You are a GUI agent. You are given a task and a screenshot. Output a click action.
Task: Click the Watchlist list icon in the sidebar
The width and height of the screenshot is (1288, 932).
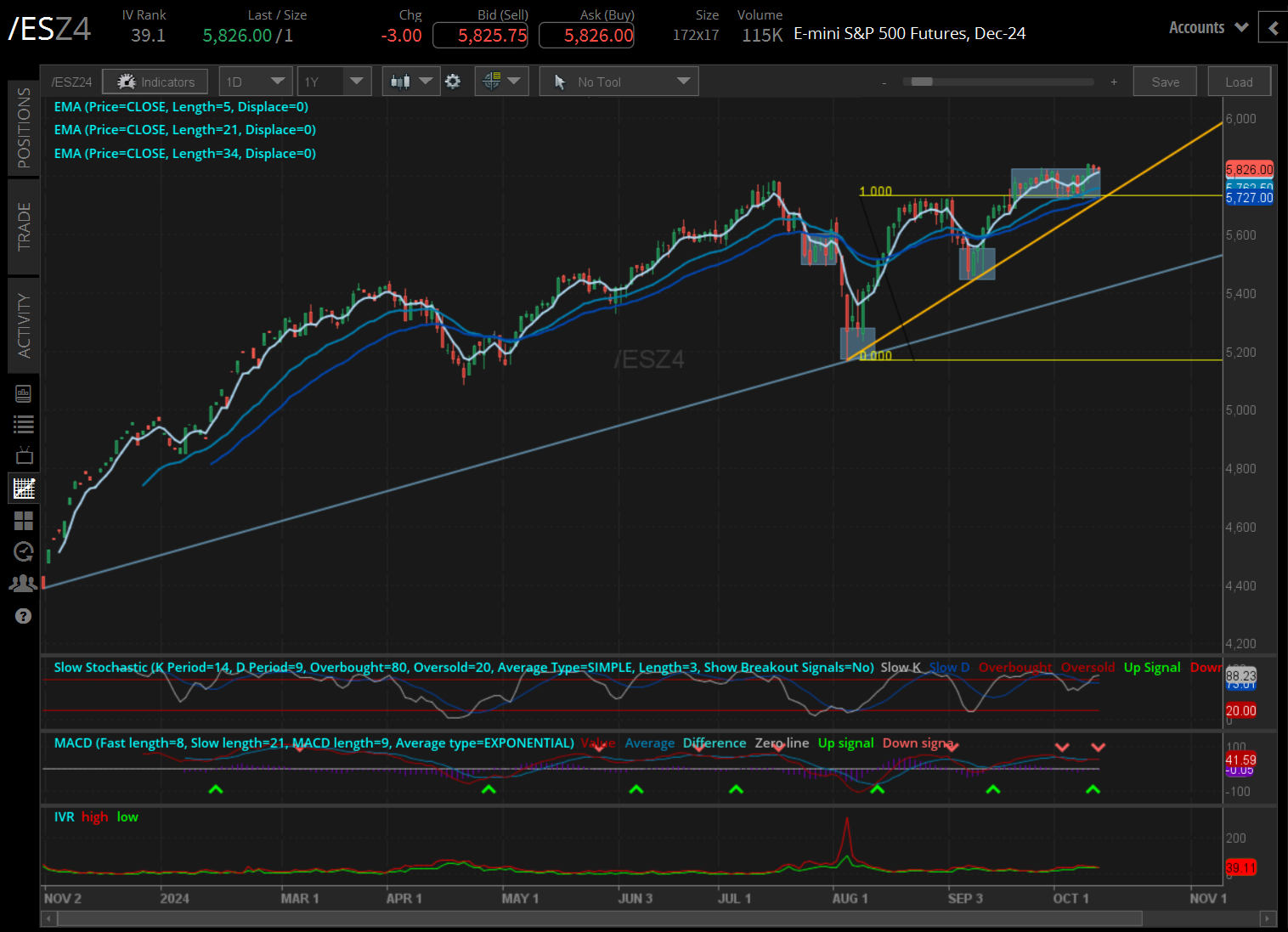(24, 423)
